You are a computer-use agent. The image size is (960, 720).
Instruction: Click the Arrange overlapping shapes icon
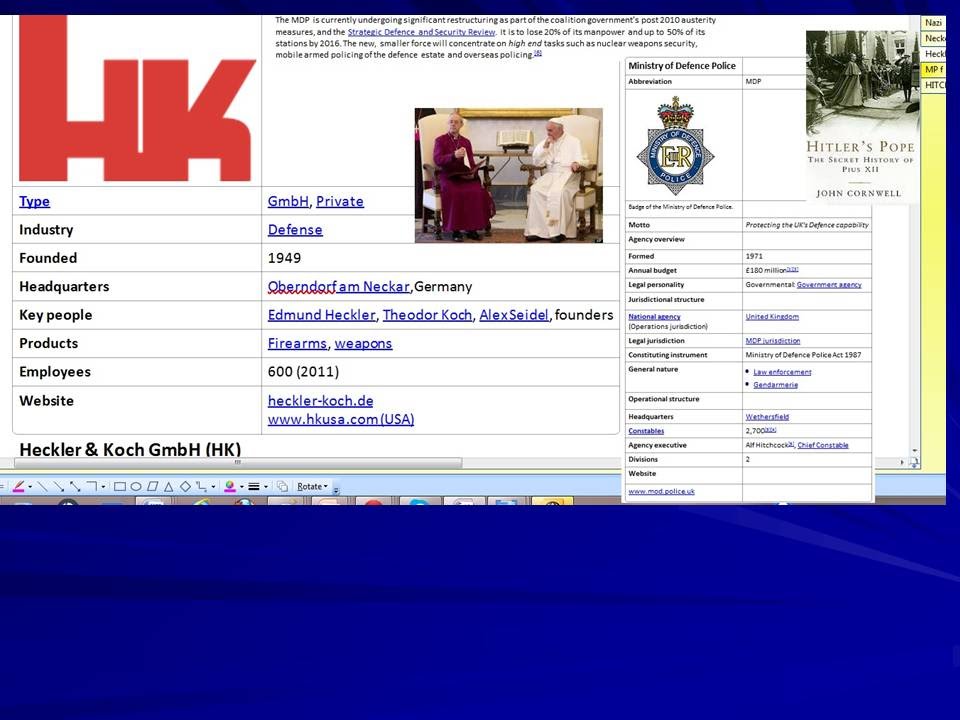tap(282, 487)
